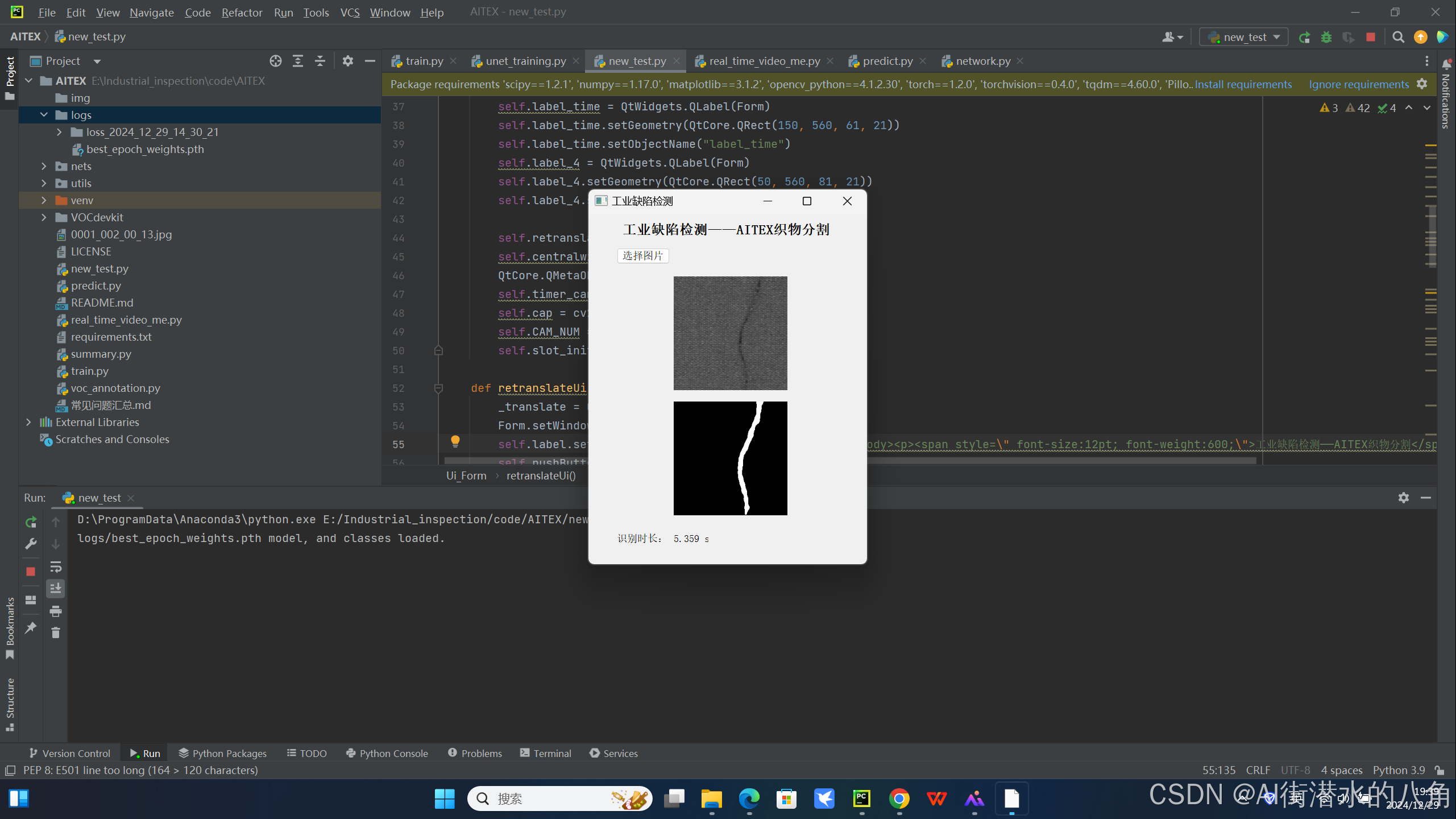Click the Install requirements link
Image resolution: width=1456 pixels, height=819 pixels.
pos(1243,84)
